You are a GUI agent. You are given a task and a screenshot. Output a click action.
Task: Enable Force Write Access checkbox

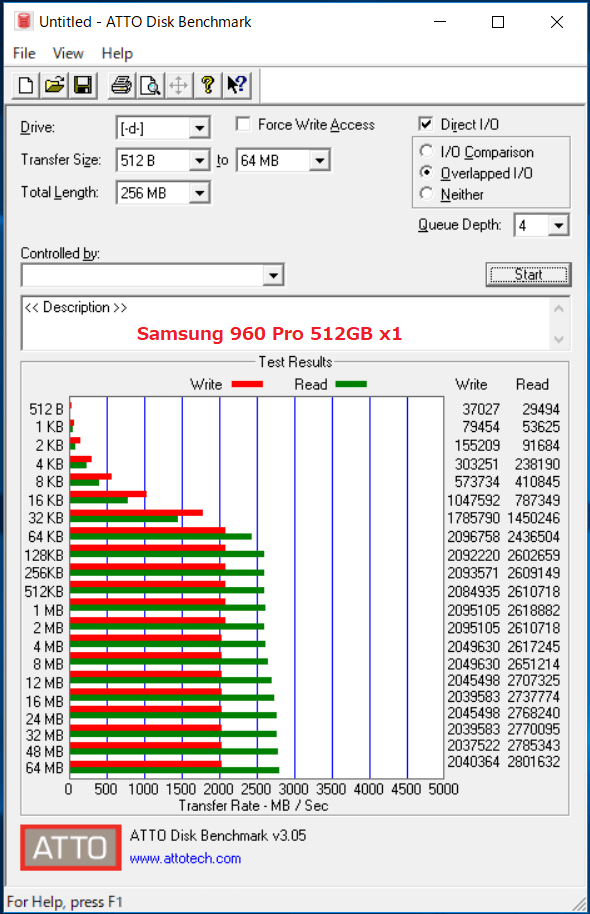[x=243, y=124]
